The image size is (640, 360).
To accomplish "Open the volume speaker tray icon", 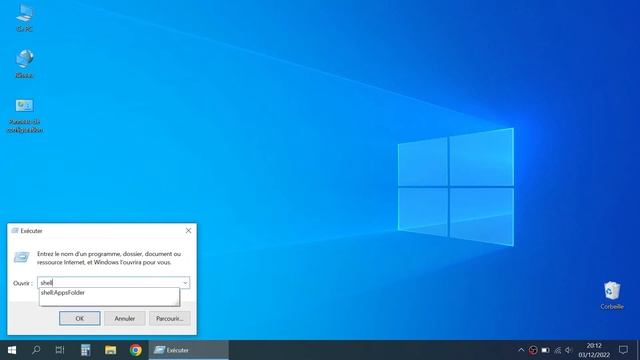I will tap(569, 350).
